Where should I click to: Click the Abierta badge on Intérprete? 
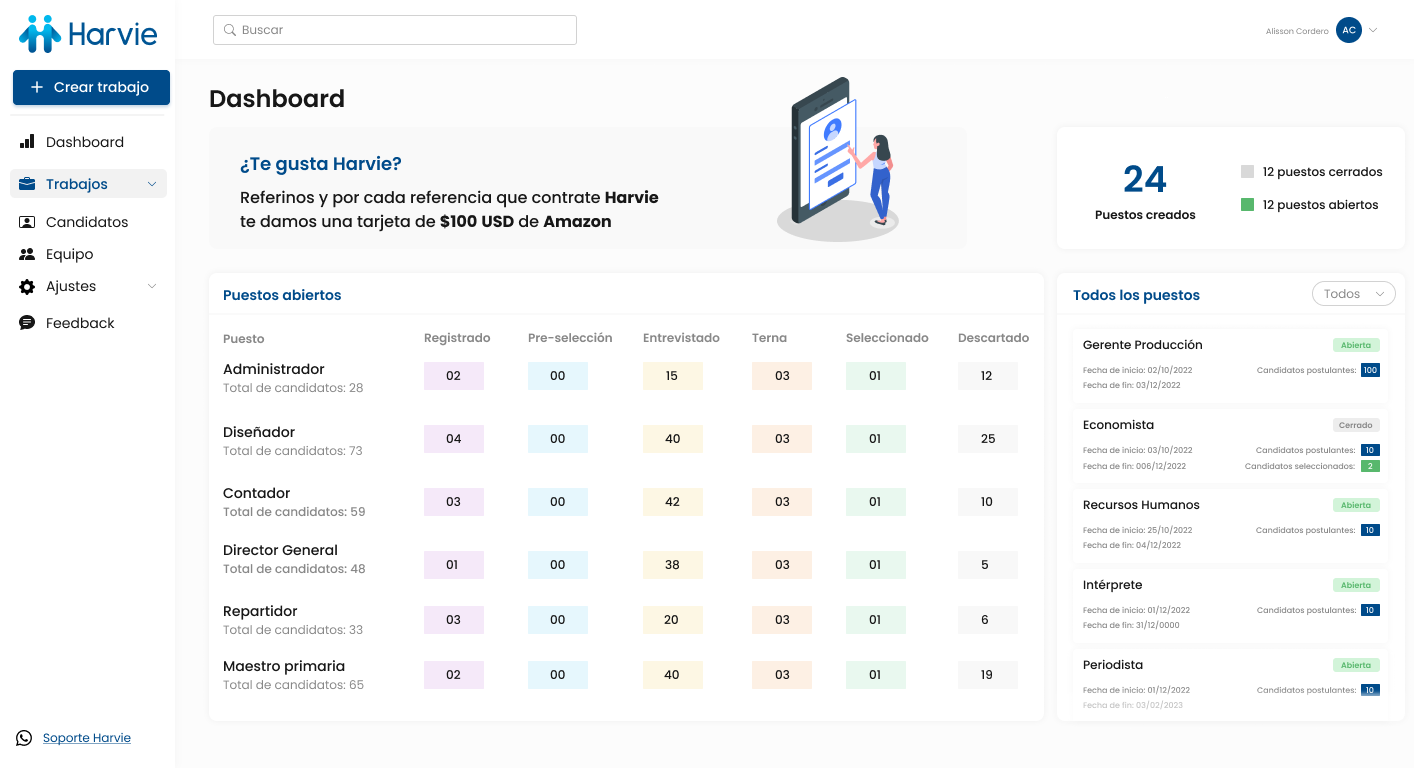tap(1356, 584)
